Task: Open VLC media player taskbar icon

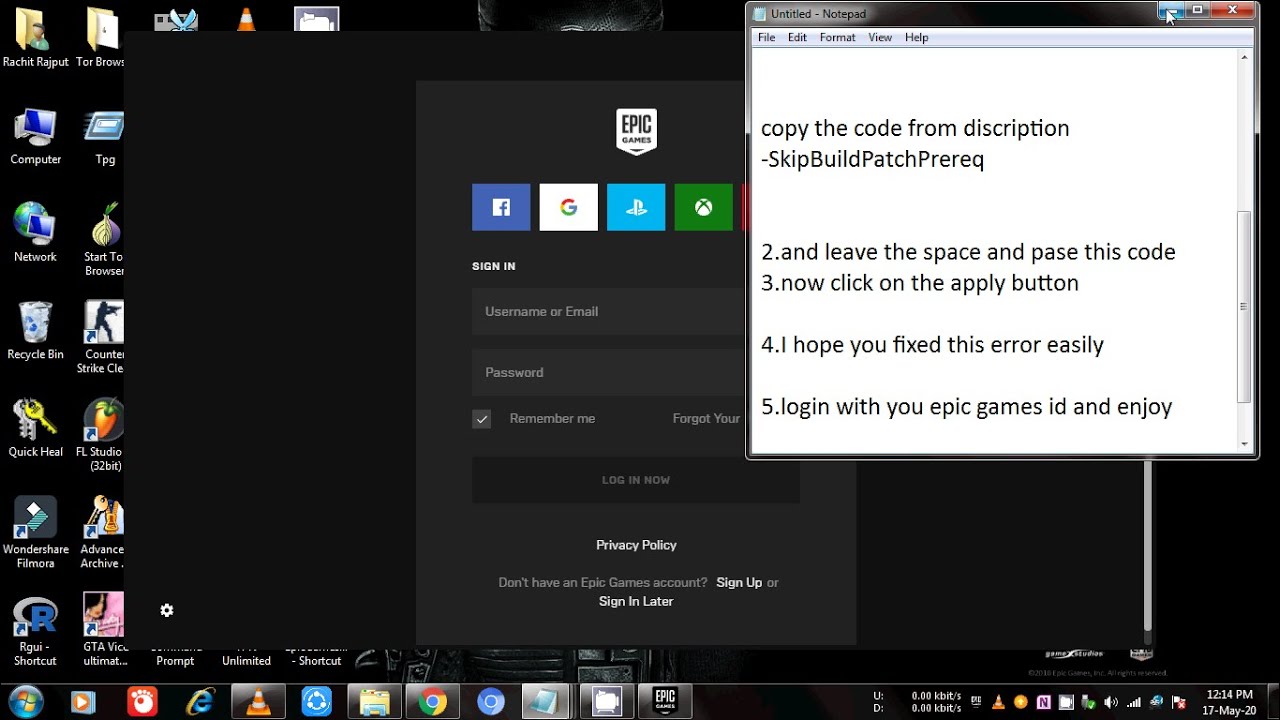Action: tap(258, 702)
